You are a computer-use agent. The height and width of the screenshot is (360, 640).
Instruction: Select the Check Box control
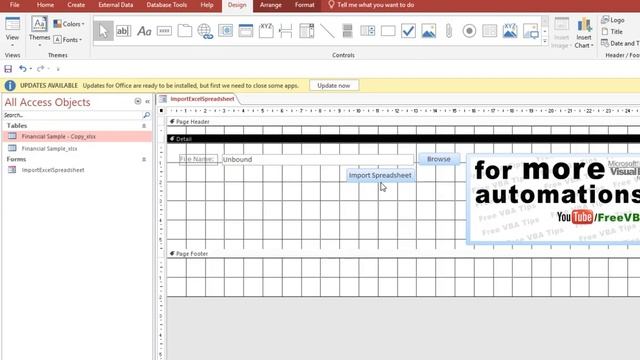408,31
